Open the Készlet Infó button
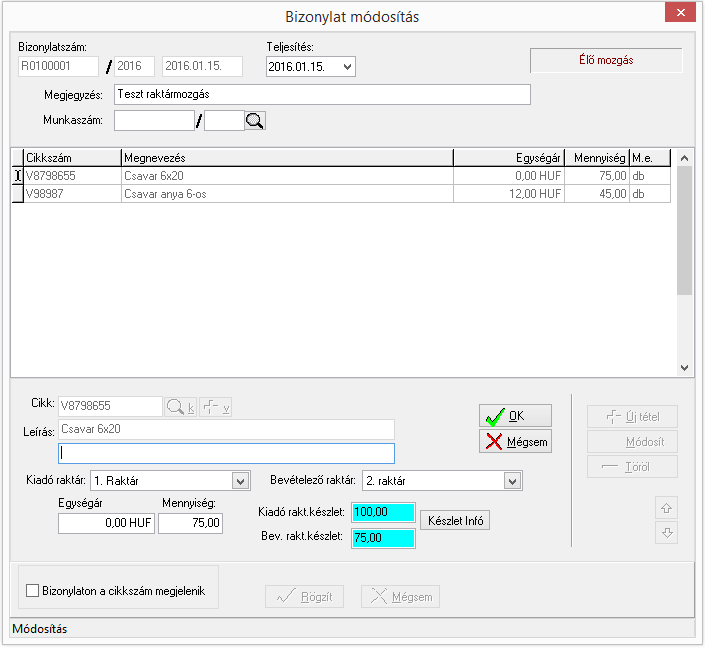 click(455, 521)
